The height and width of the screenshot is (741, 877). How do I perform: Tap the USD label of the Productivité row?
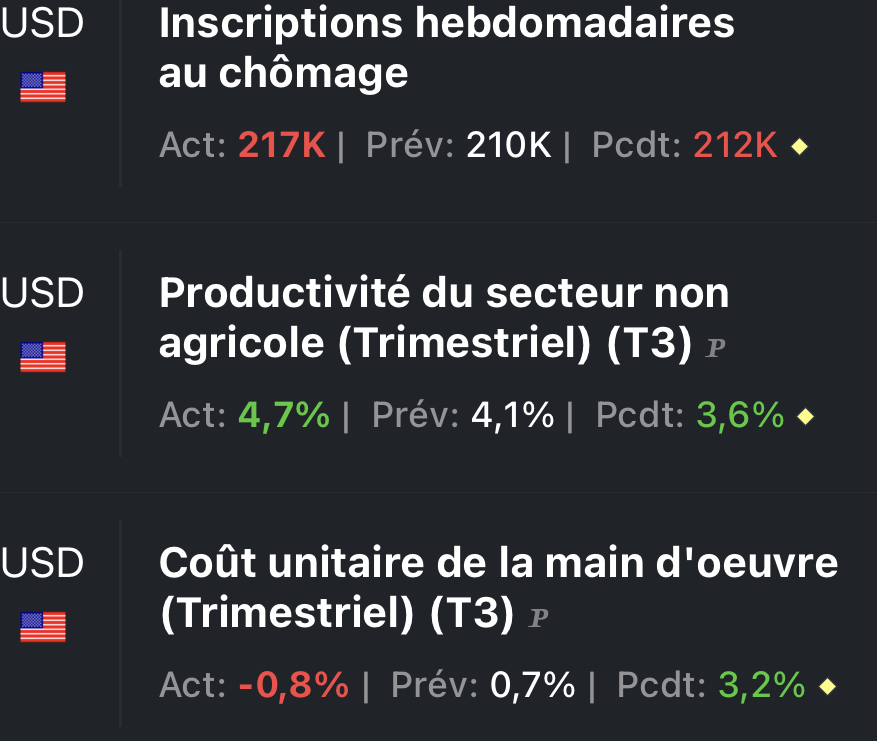pyautogui.click(x=43, y=293)
